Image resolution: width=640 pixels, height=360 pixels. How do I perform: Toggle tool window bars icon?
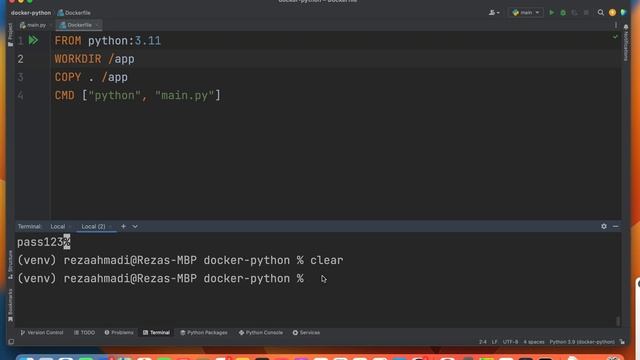(11, 342)
